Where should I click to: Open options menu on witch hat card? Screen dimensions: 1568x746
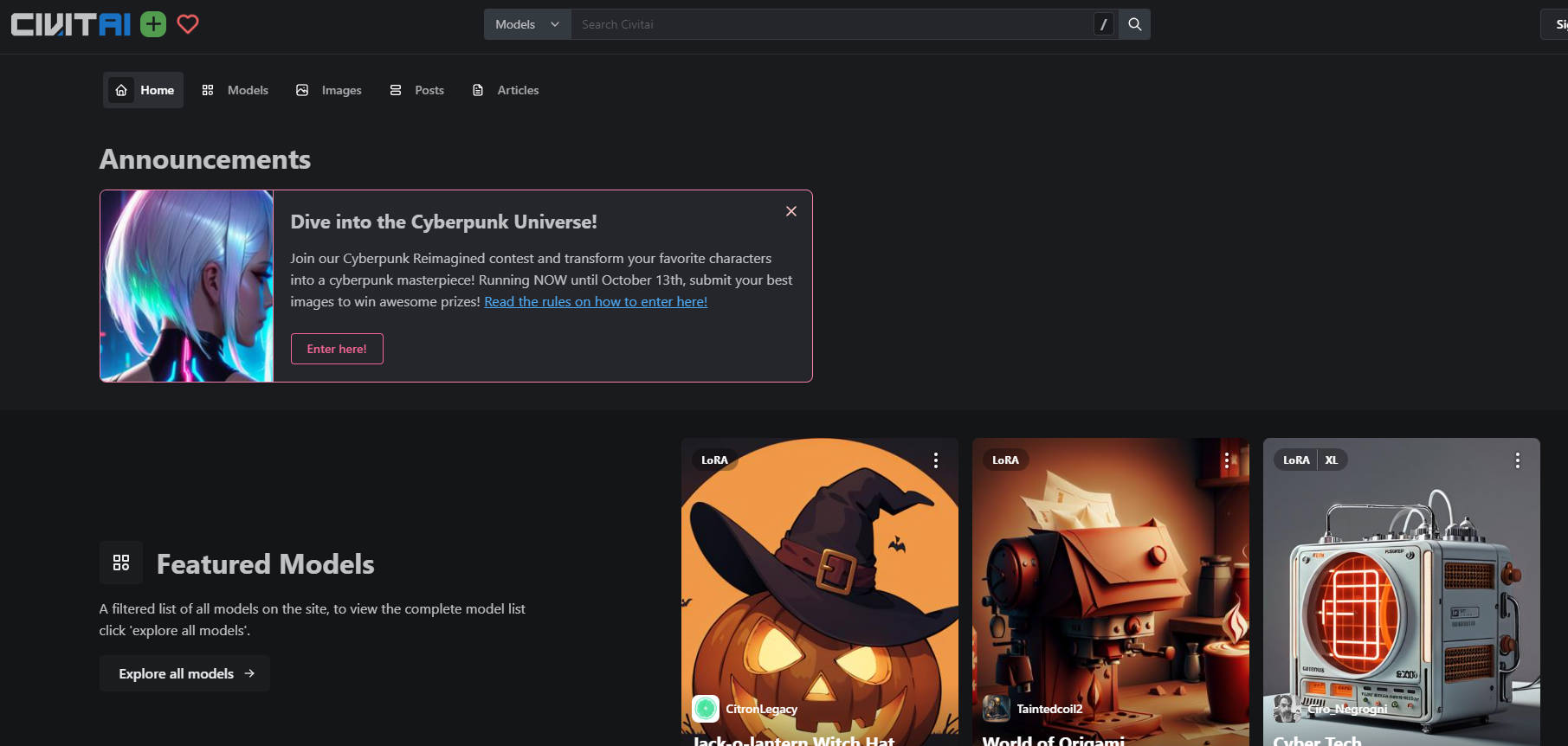pyautogui.click(x=935, y=460)
